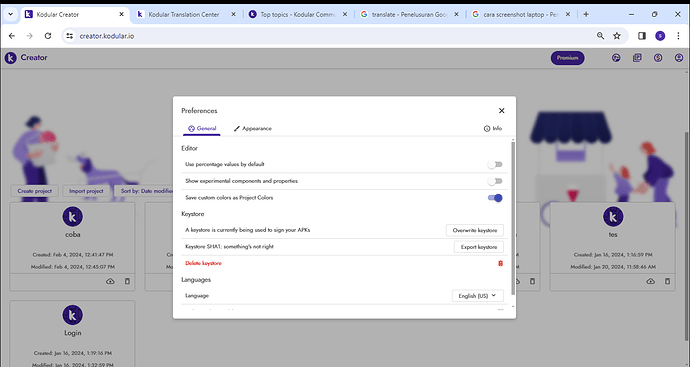Click the Overwrite keystore button
Screen dimensions: 690x367
475,230
